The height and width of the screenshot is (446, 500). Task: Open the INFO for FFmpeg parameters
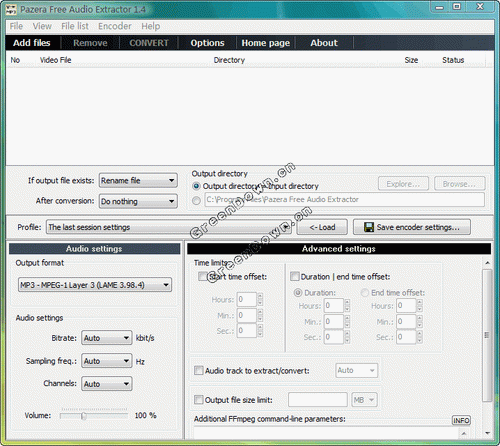461,420
